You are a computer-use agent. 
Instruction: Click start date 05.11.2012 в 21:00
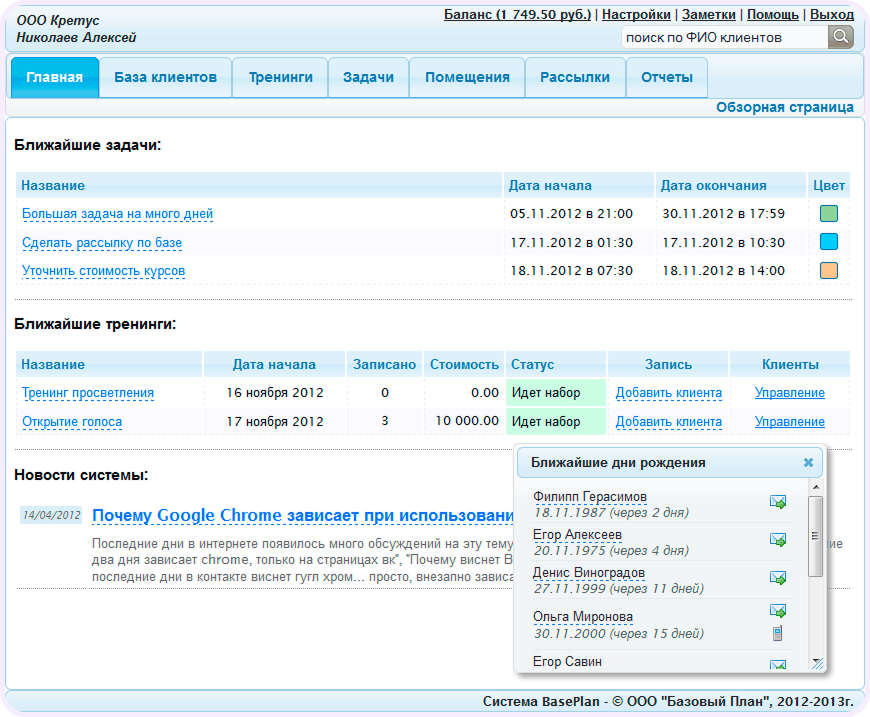click(x=571, y=214)
